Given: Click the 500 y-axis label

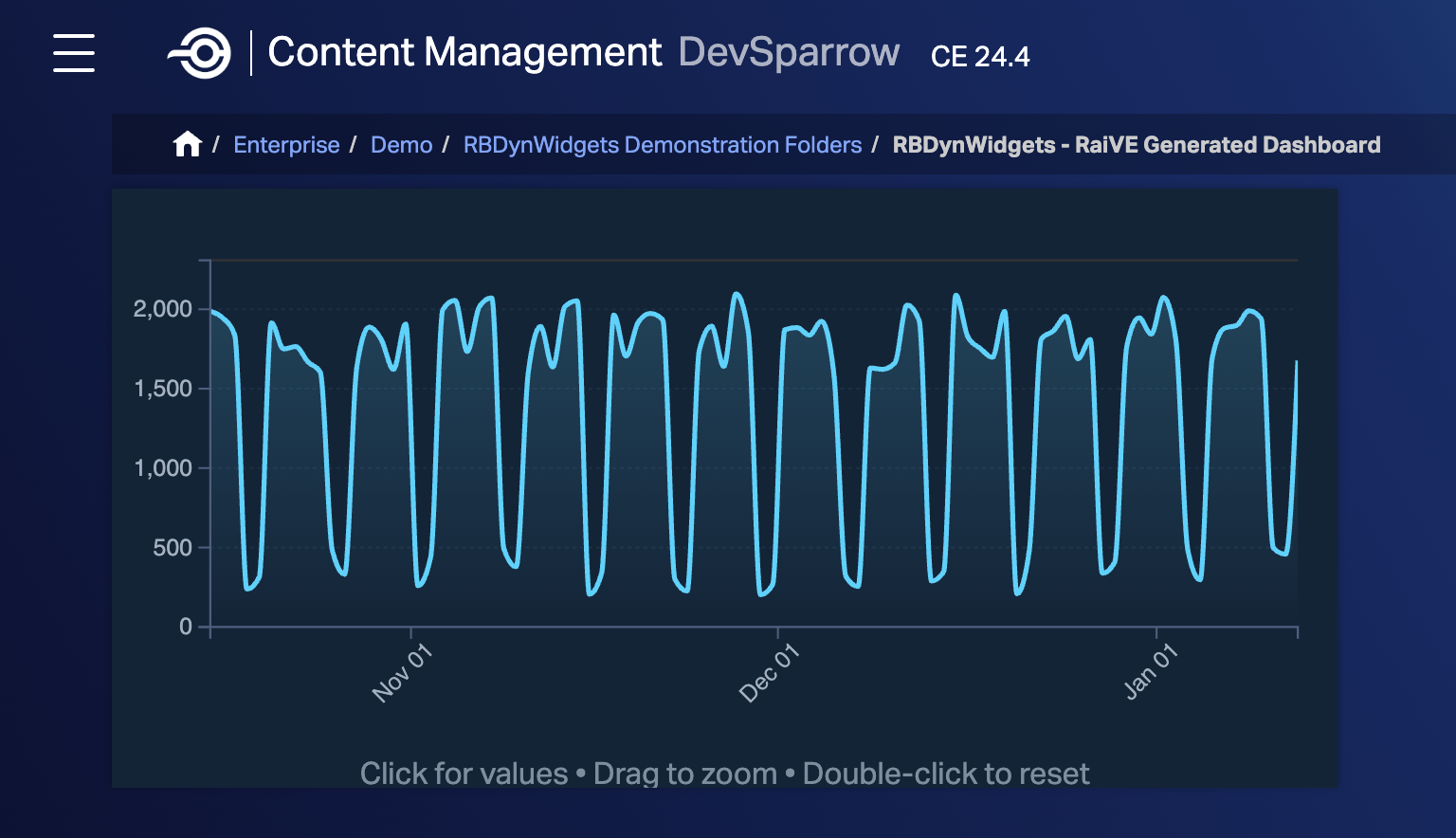Looking at the screenshot, I should [x=173, y=548].
